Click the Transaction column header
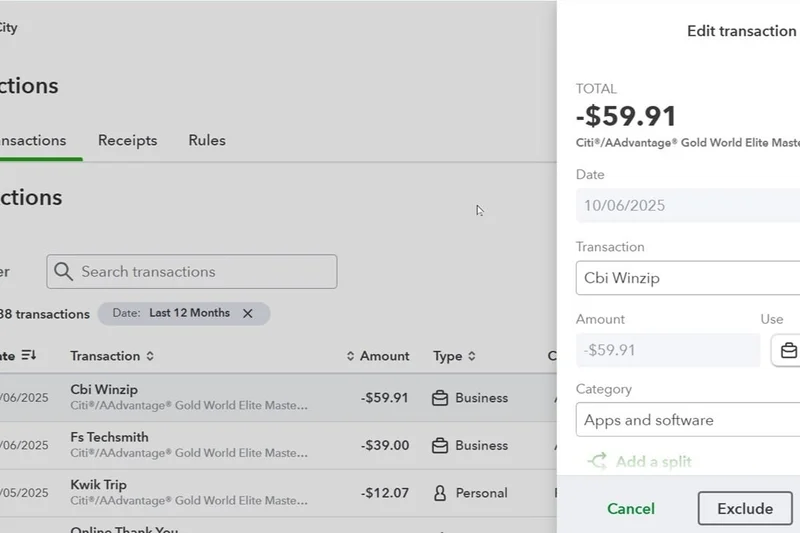This screenshot has height=533, width=800. pyautogui.click(x=105, y=356)
